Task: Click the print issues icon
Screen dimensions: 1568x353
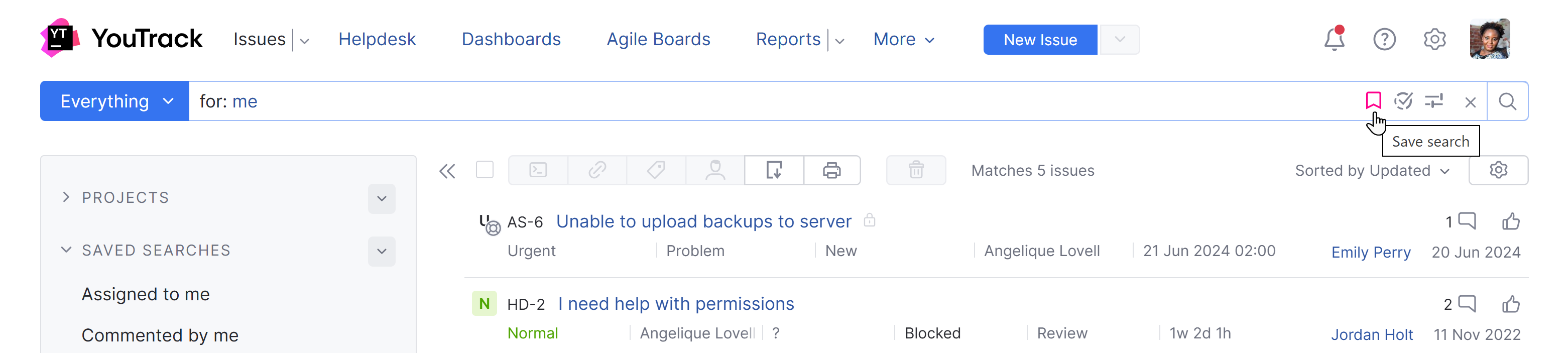Action: click(x=831, y=170)
